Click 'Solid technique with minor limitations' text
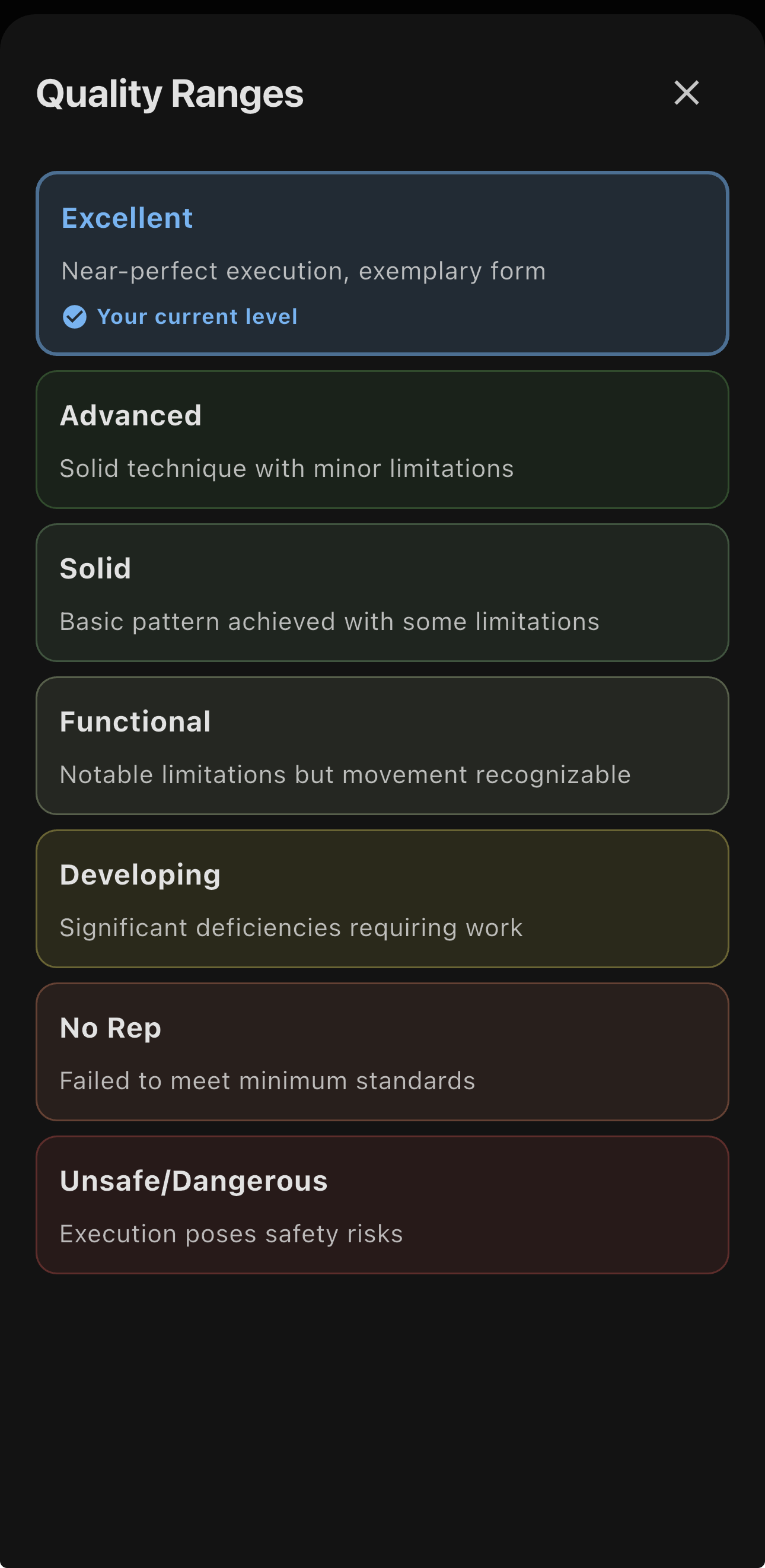765x1568 pixels. 286,469
